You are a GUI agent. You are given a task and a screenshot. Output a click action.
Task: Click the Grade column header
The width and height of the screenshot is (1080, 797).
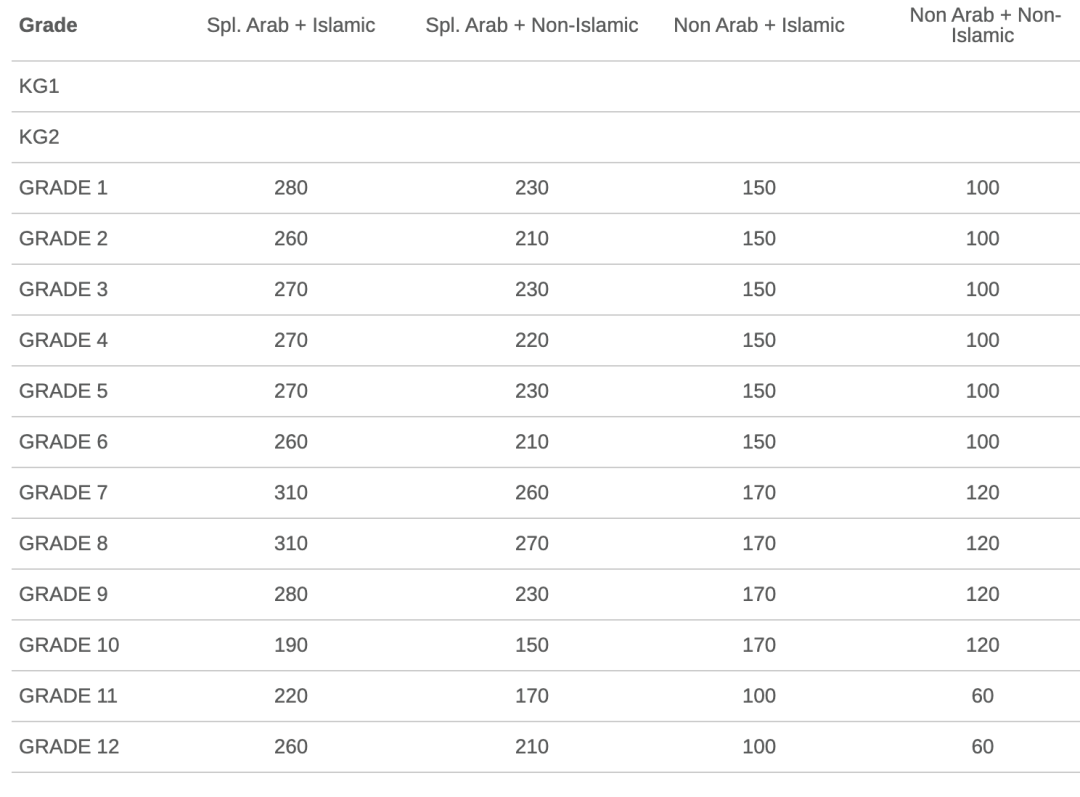(48, 26)
